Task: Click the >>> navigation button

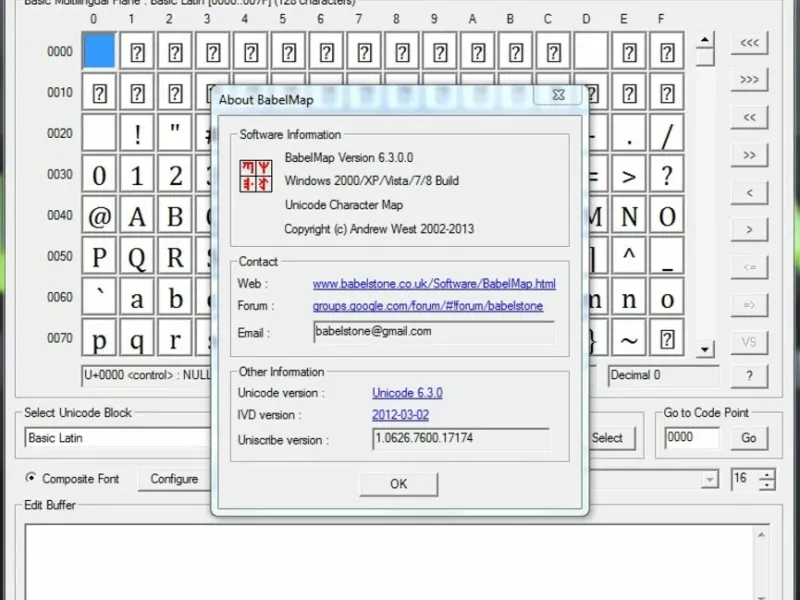Action: [749, 80]
